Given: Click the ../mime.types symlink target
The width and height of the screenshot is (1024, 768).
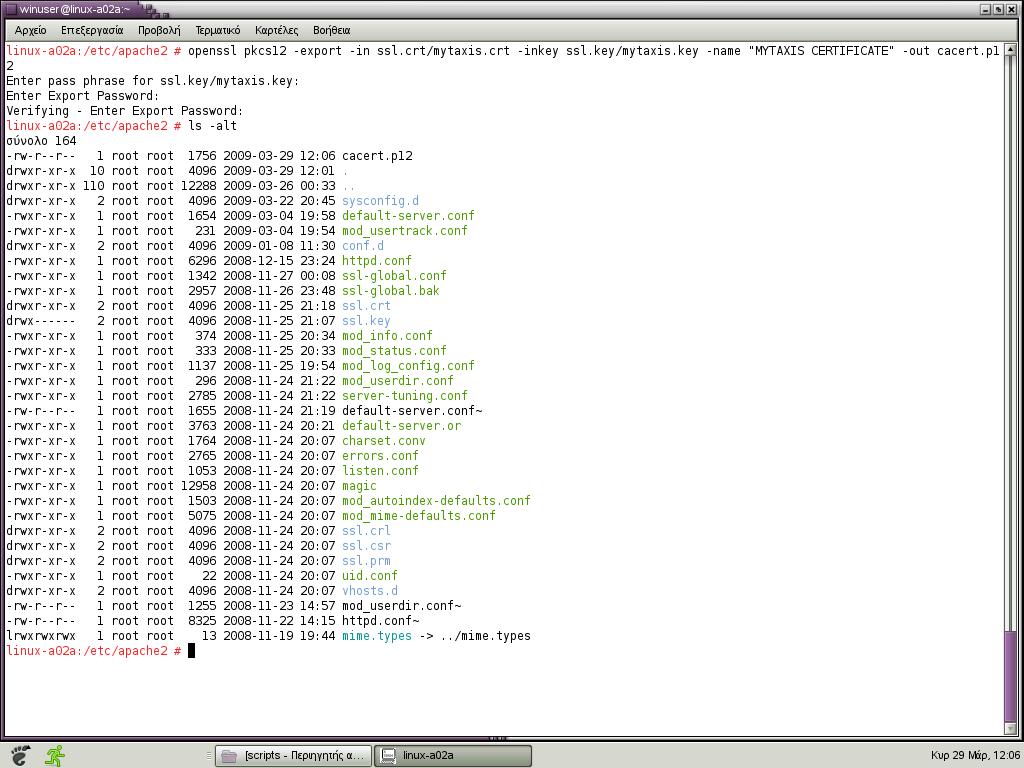Looking at the screenshot, I should coord(485,636).
